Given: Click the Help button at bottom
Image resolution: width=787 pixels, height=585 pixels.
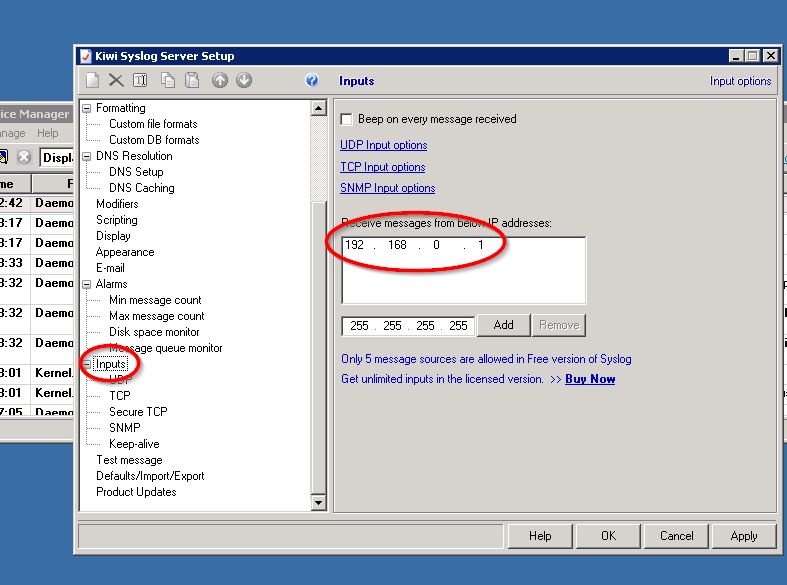Looking at the screenshot, I should coord(540,536).
